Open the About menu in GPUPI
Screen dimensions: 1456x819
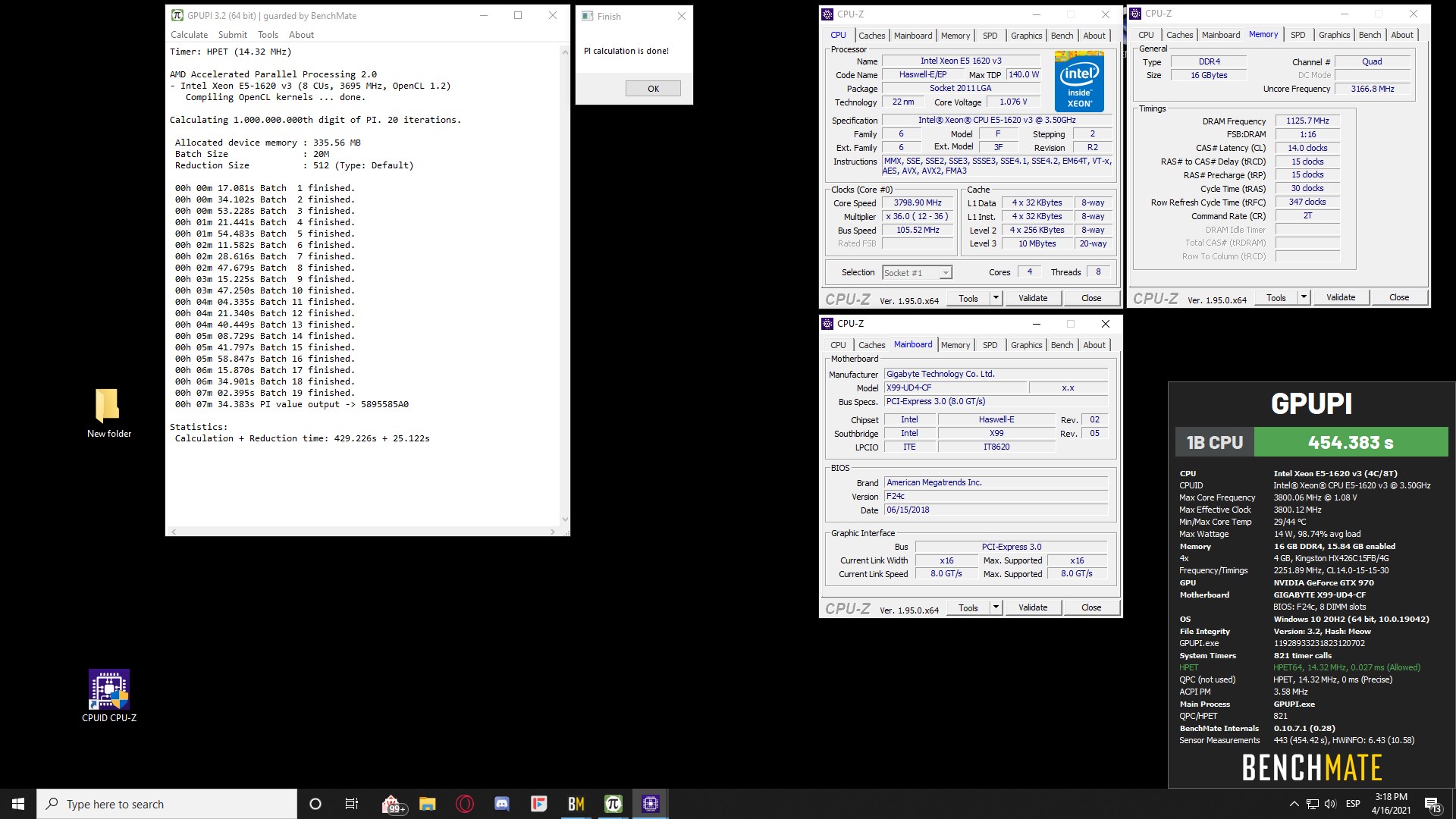pyautogui.click(x=301, y=35)
